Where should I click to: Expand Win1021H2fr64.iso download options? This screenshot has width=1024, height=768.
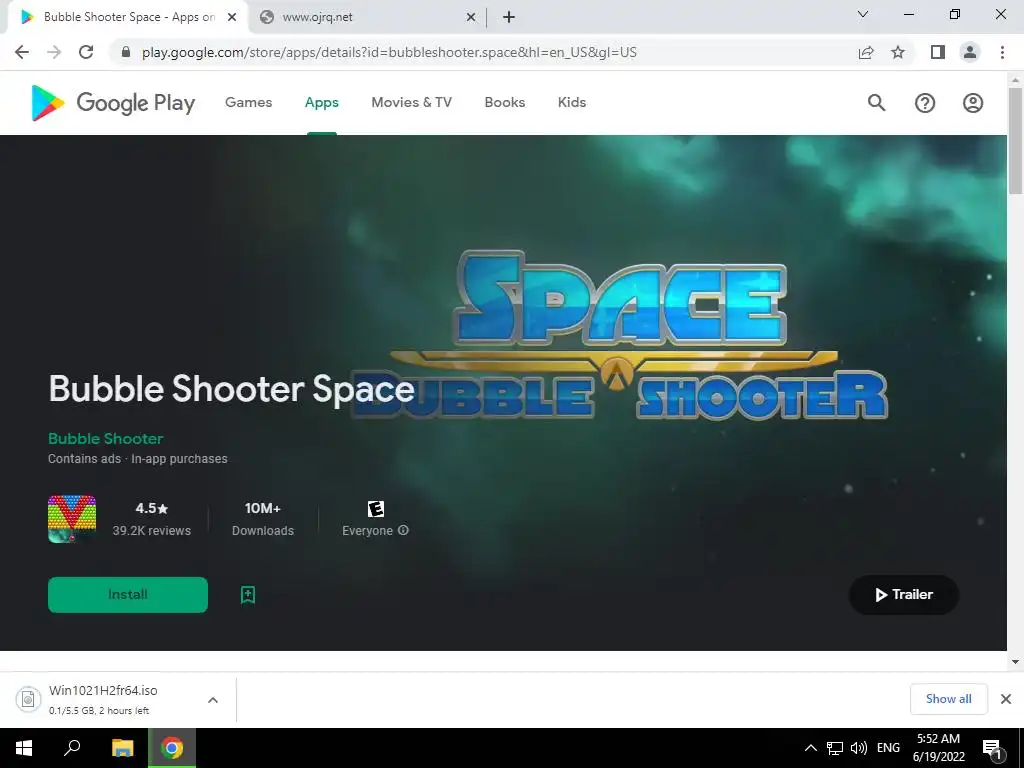pyautogui.click(x=213, y=700)
